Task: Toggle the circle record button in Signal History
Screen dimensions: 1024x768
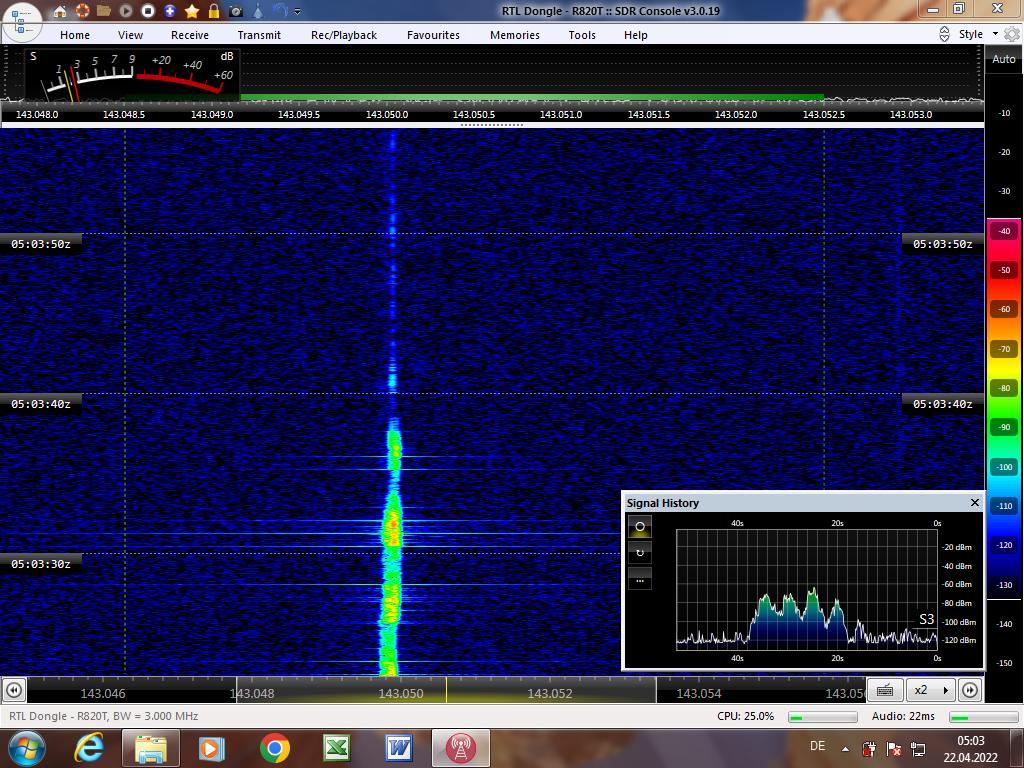Action: tap(639, 526)
